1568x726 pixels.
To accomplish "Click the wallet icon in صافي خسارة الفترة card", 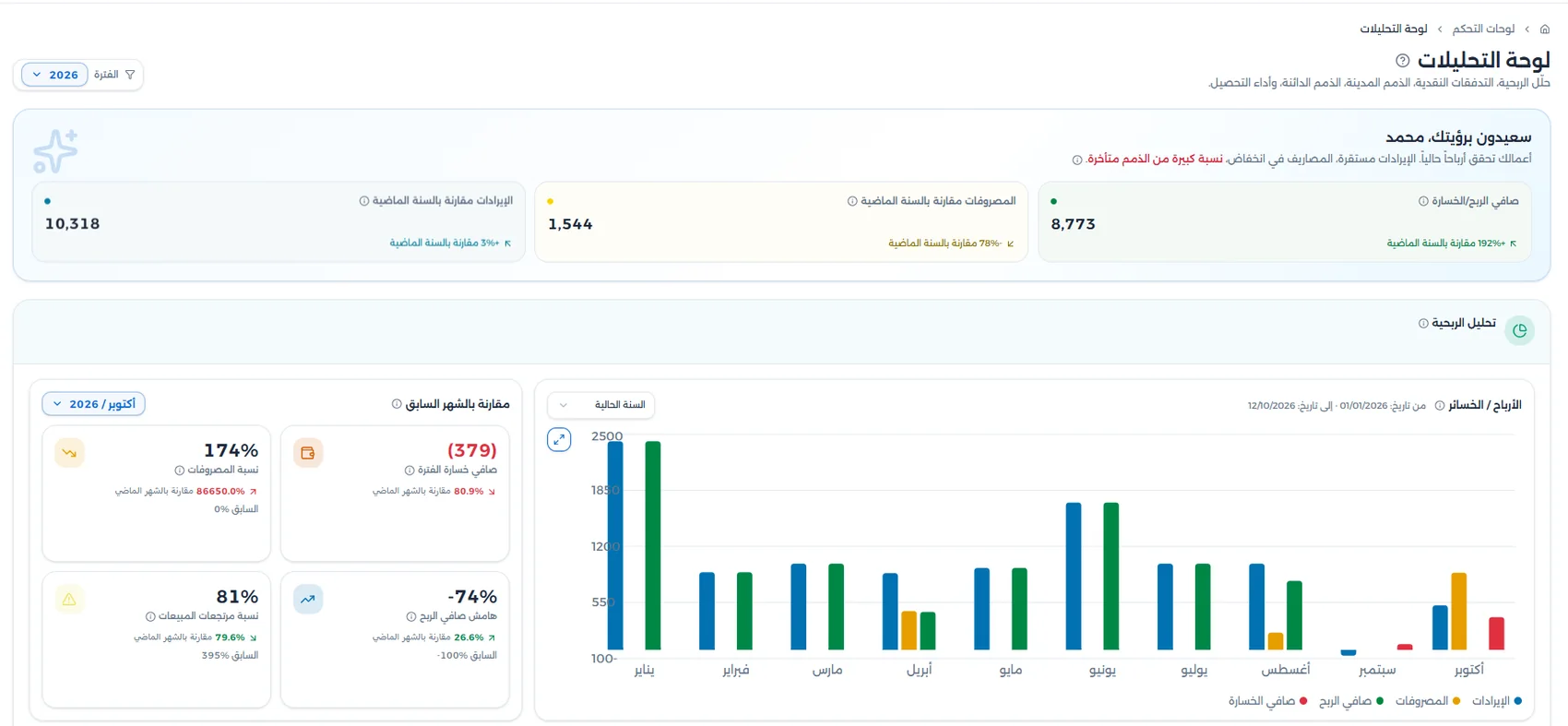I will [308, 453].
